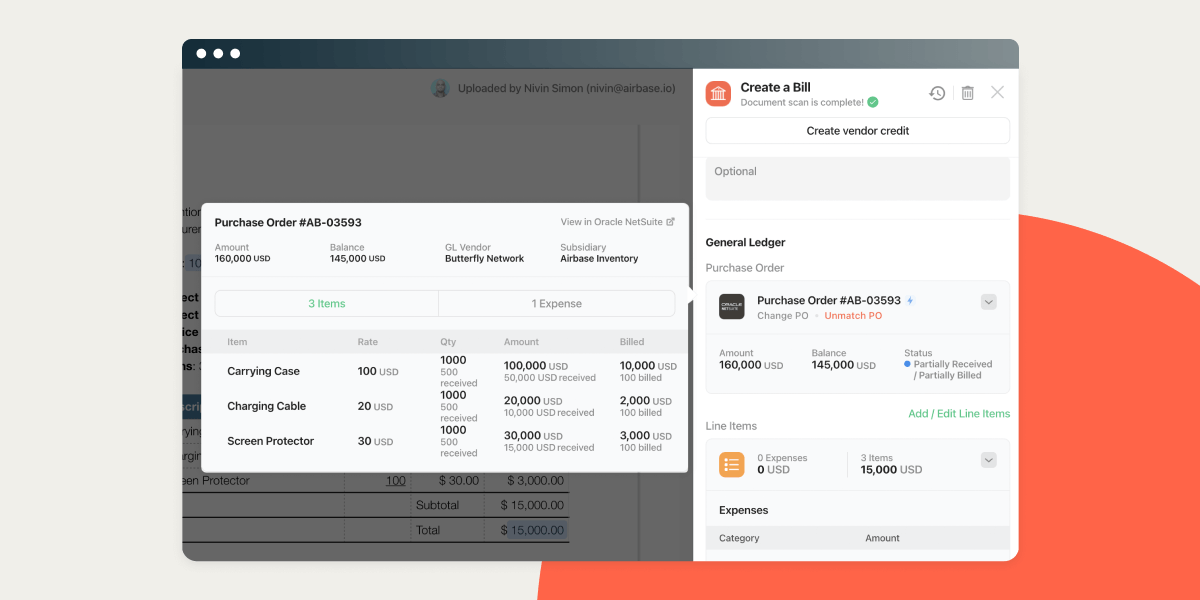Click the Uploaded by Nivin Simon text

[x=566, y=88]
